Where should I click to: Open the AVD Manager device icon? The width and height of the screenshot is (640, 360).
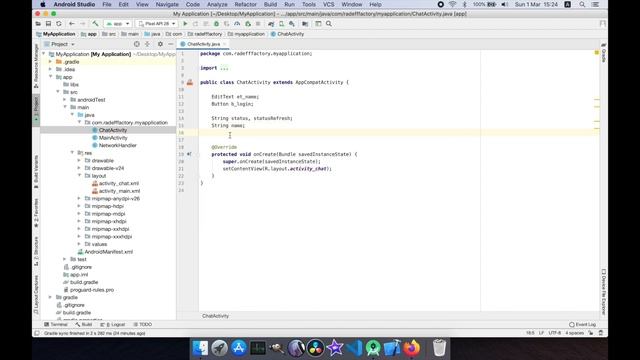[281, 24]
